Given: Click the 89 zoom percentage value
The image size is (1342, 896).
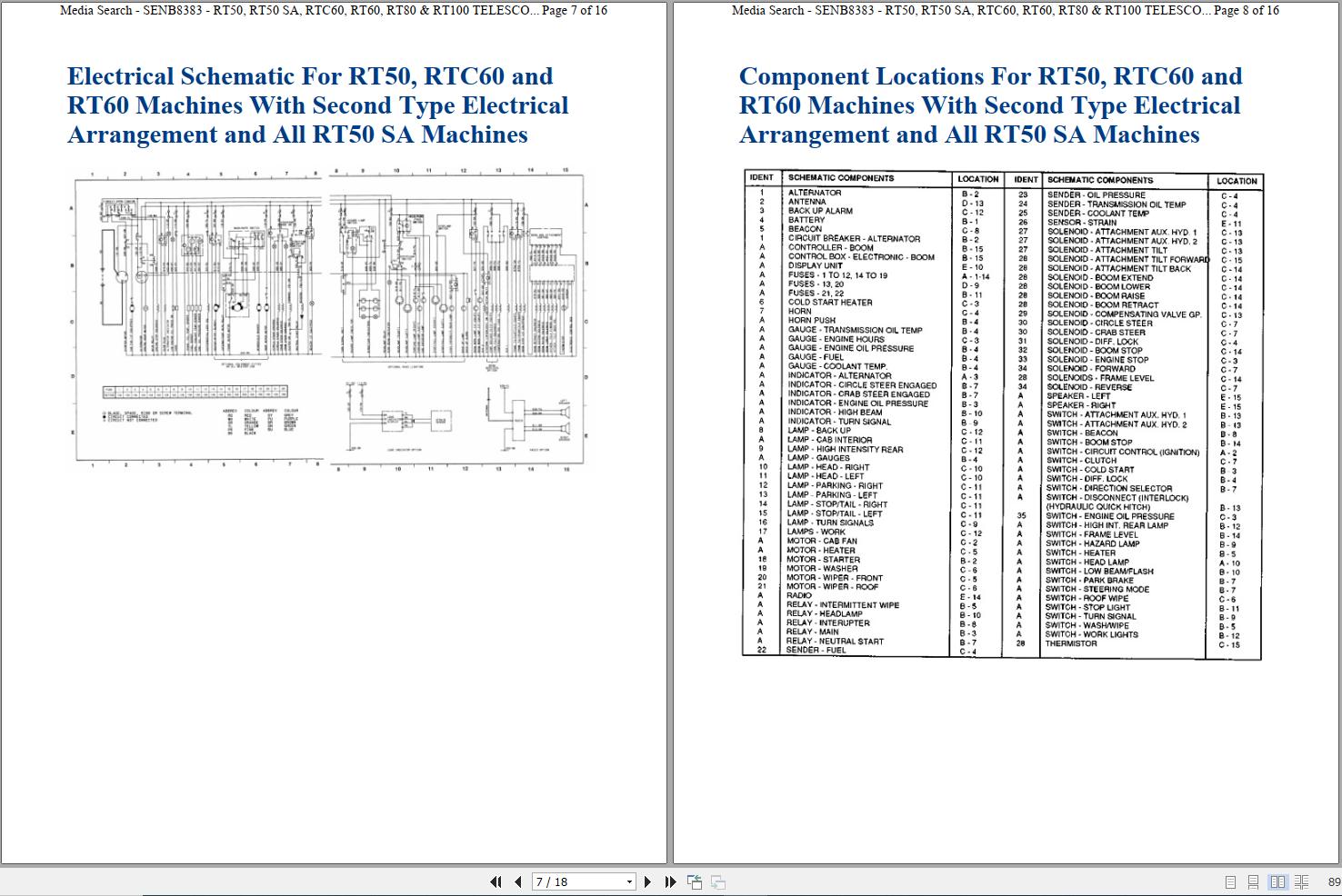Looking at the screenshot, I should pyautogui.click(x=1328, y=881).
